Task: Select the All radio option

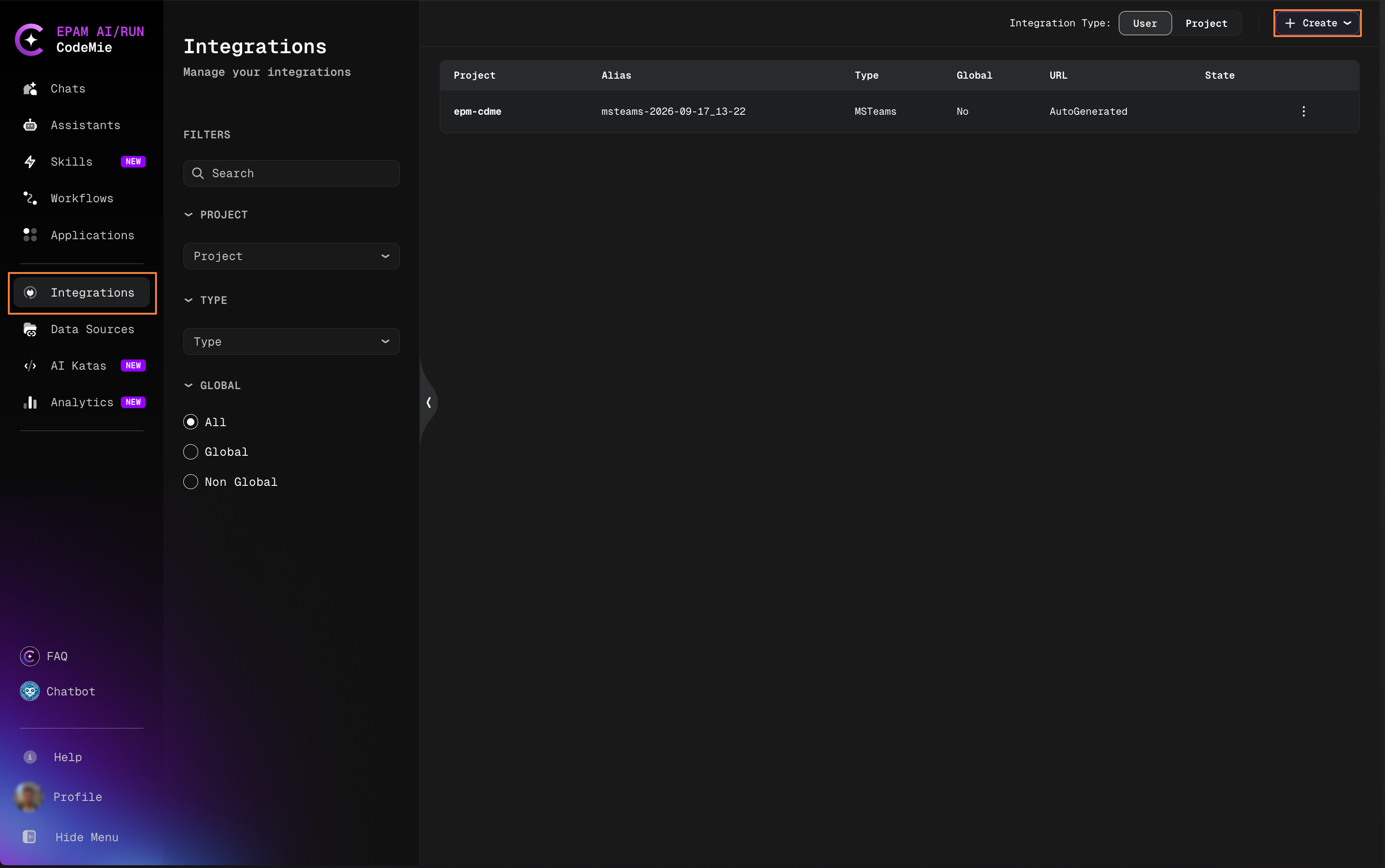Action: [x=191, y=422]
